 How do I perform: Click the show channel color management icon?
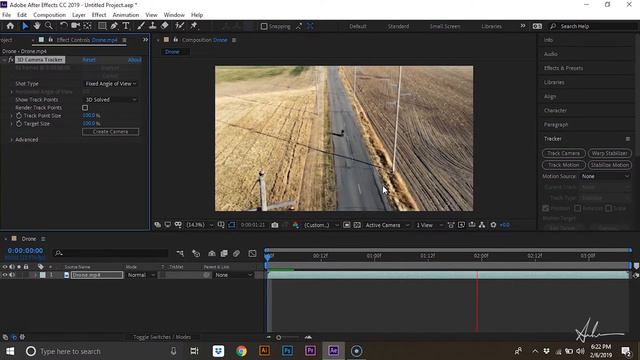[x=296, y=225]
